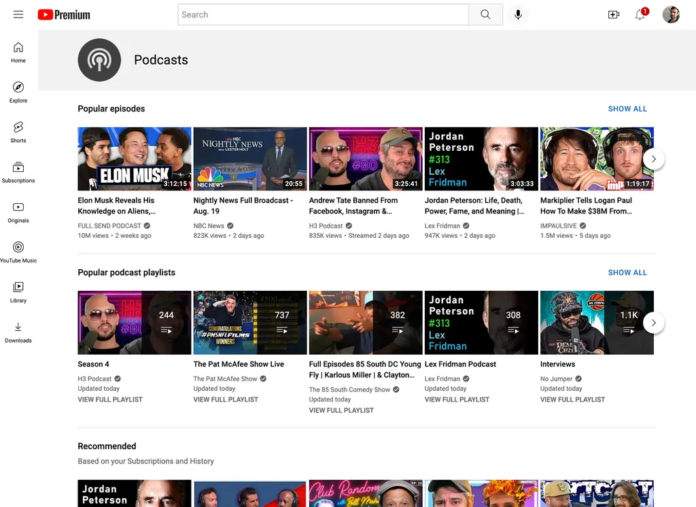Click the search magnifier button
Image resolution: width=696 pixels, height=507 pixels.
click(x=485, y=14)
